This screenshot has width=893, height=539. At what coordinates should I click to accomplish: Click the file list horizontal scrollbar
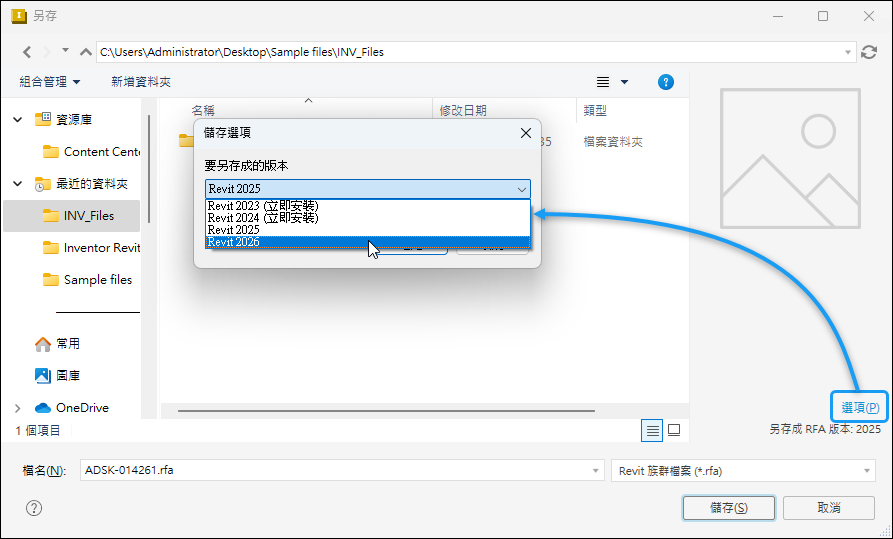coord(386,411)
